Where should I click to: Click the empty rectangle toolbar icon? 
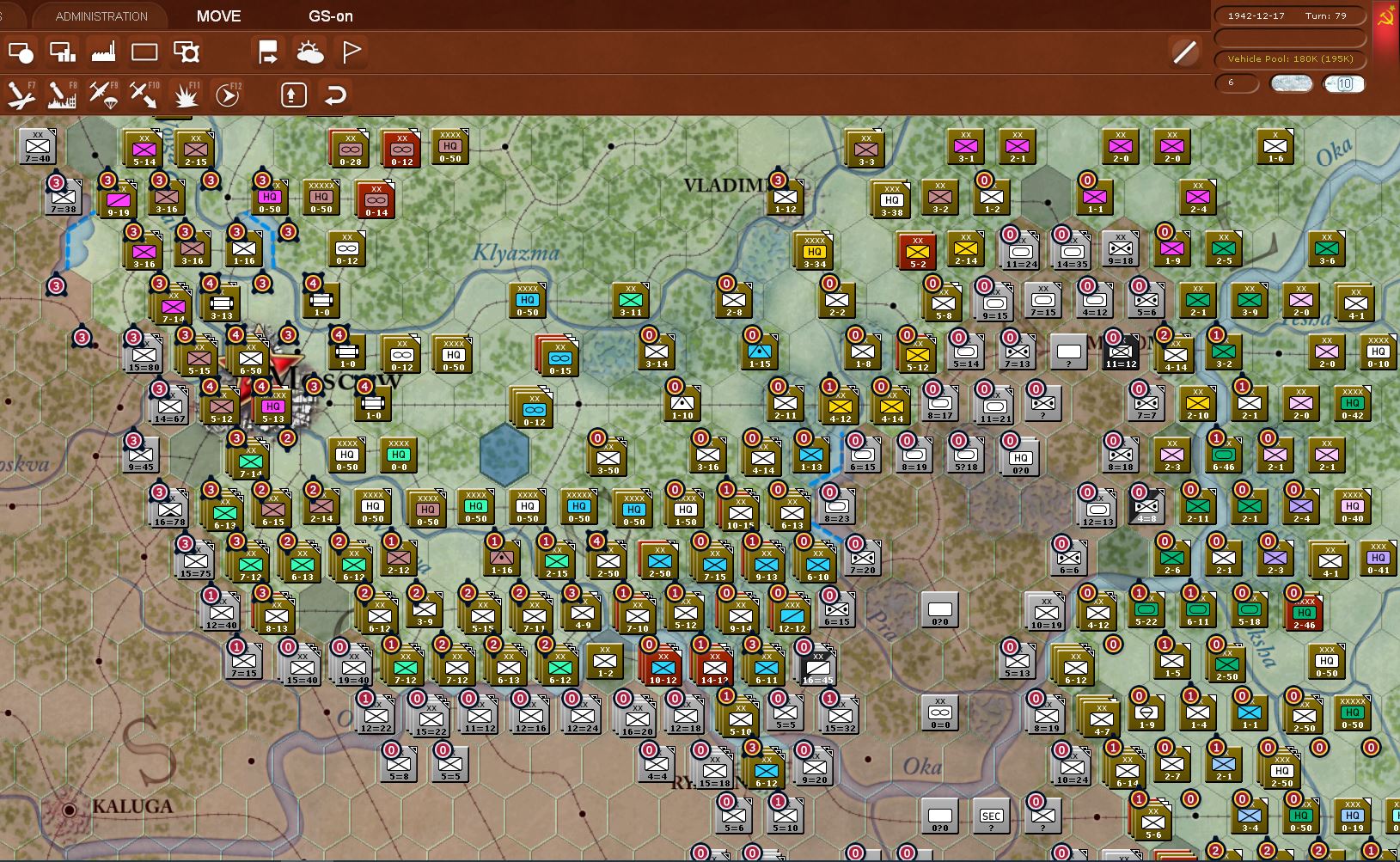coord(144,52)
